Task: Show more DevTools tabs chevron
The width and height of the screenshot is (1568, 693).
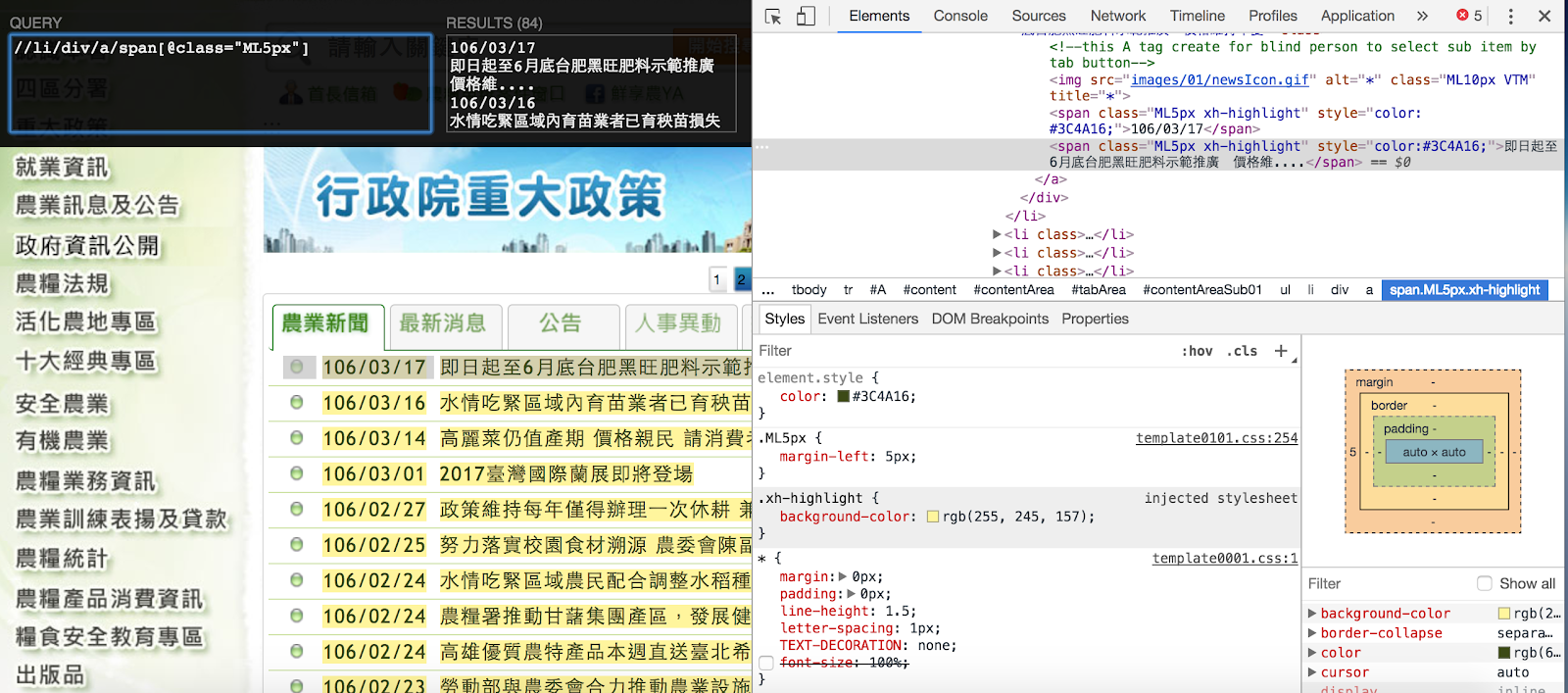Action: coord(1422,16)
